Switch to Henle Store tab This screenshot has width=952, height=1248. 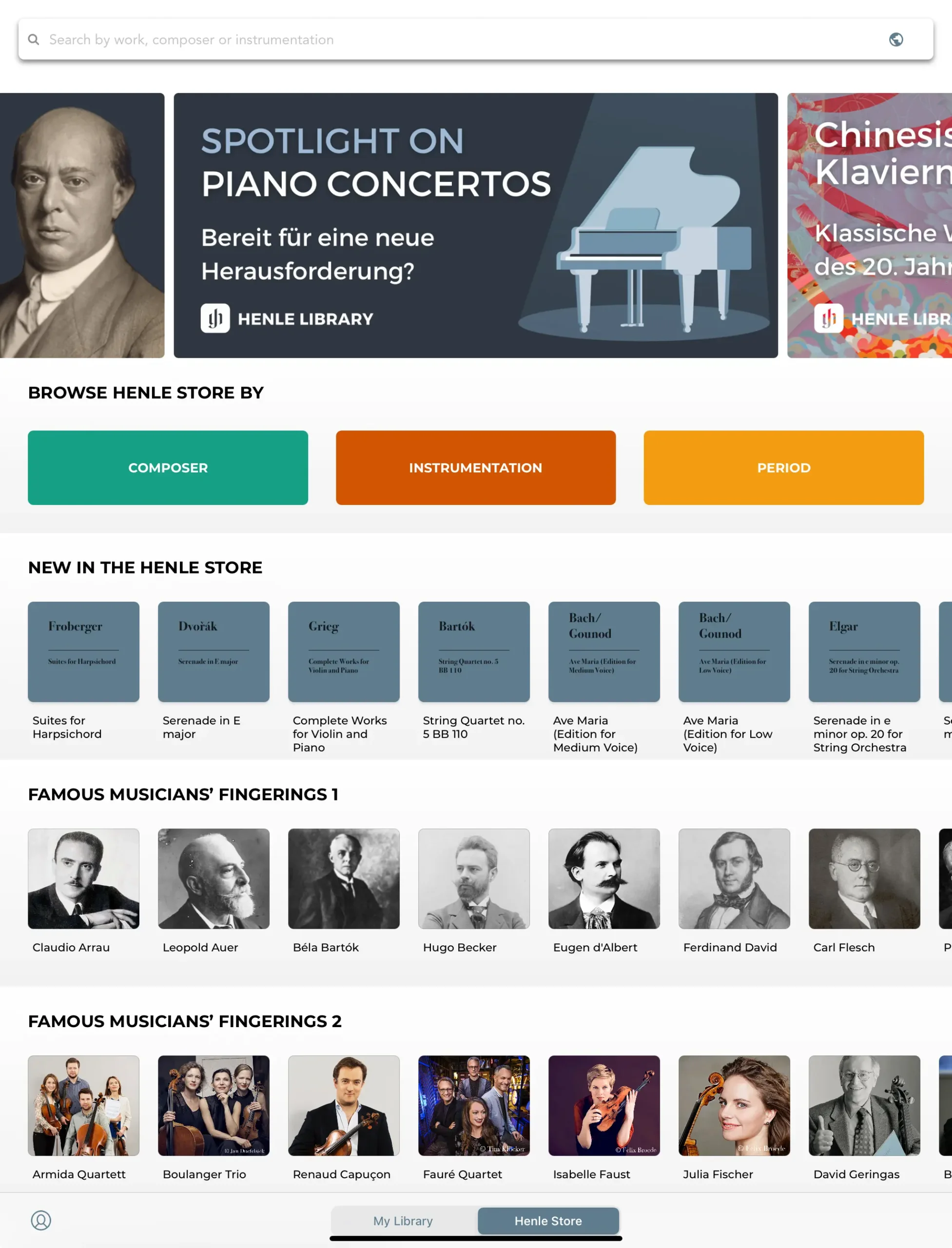click(x=547, y=1220)
